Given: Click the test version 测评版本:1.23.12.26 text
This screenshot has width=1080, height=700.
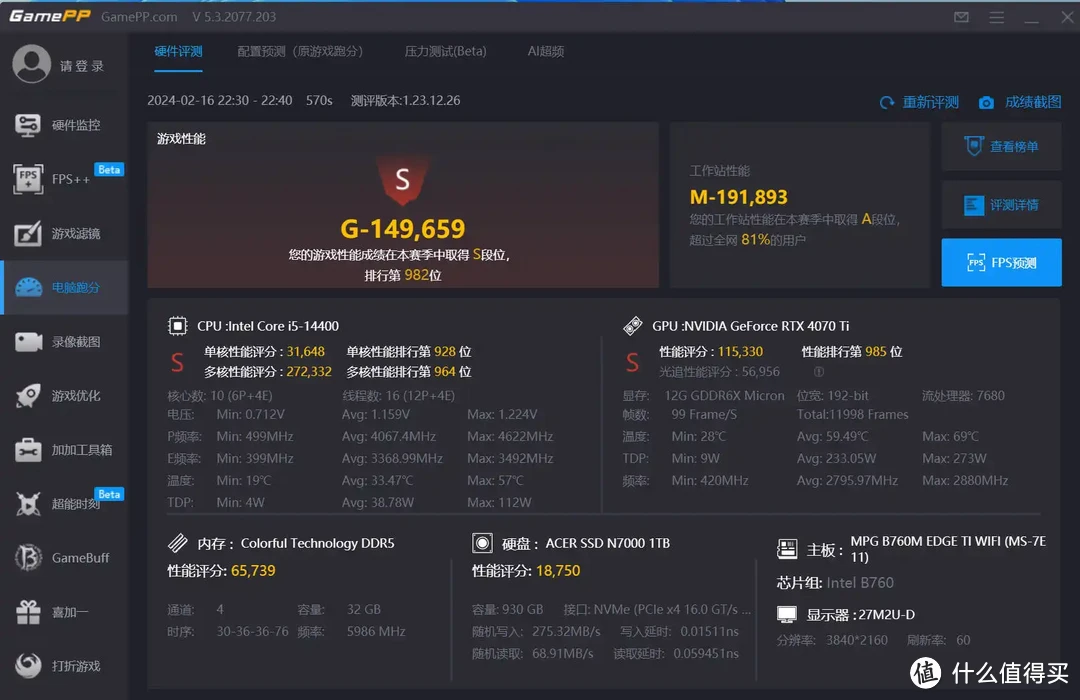Looking at the screenshot, I should (x=406, y=101).
